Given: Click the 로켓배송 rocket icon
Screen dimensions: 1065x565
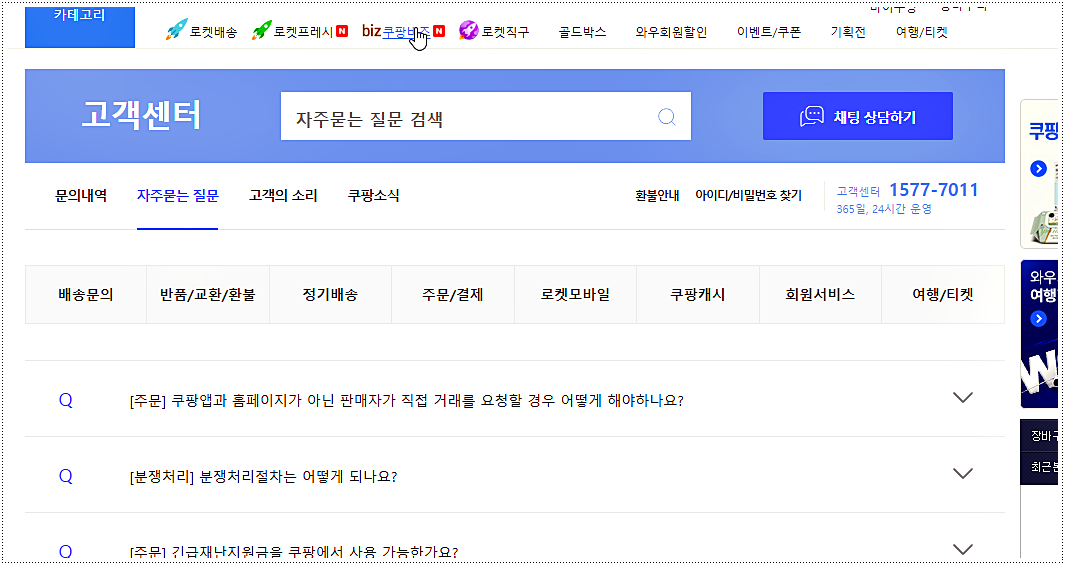Looking at the screenshot, I should point(177,31).
